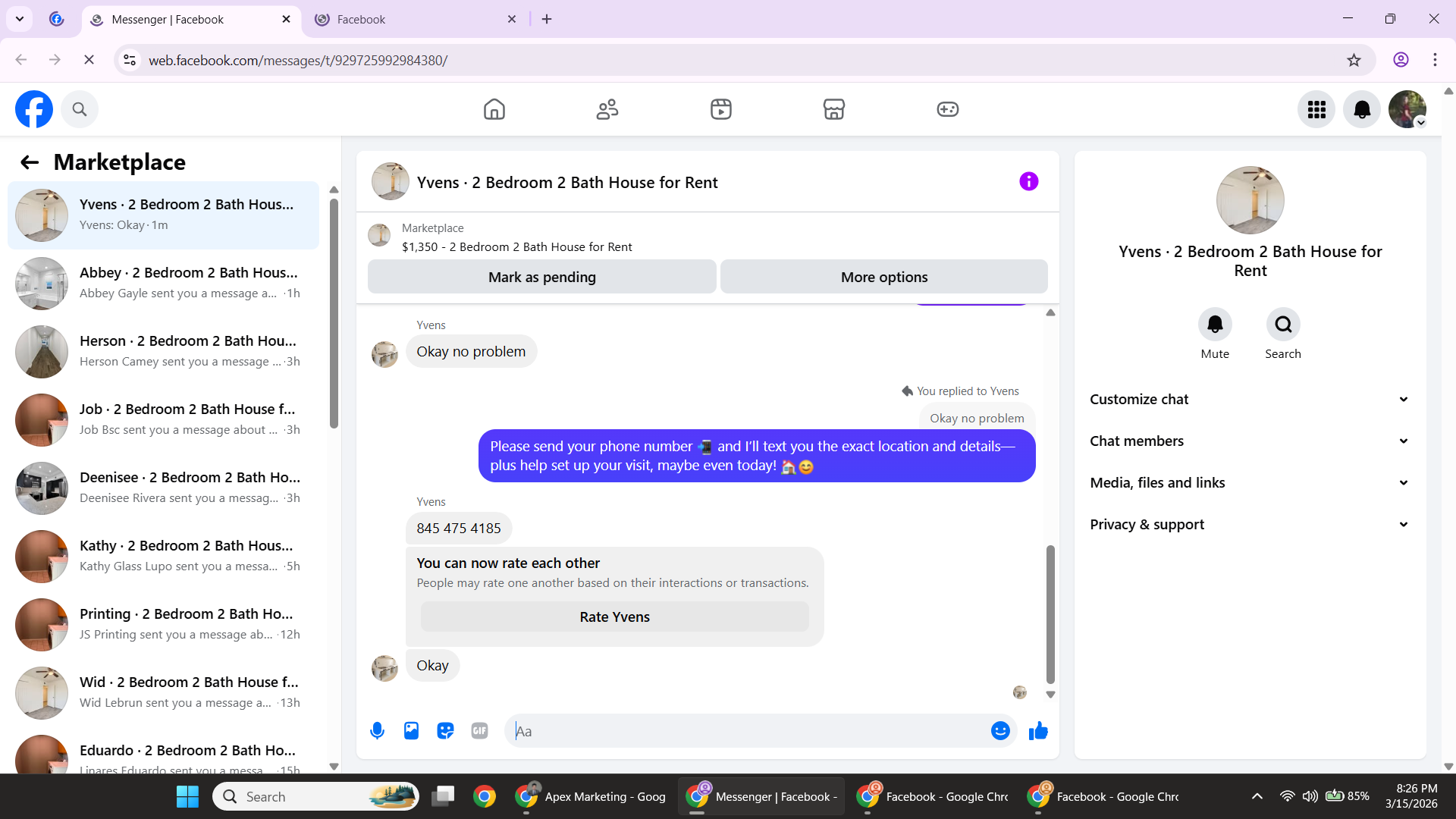Expand the Customize chat section
This screenshot has width=1456, height=819.
tap(1250, 400)
